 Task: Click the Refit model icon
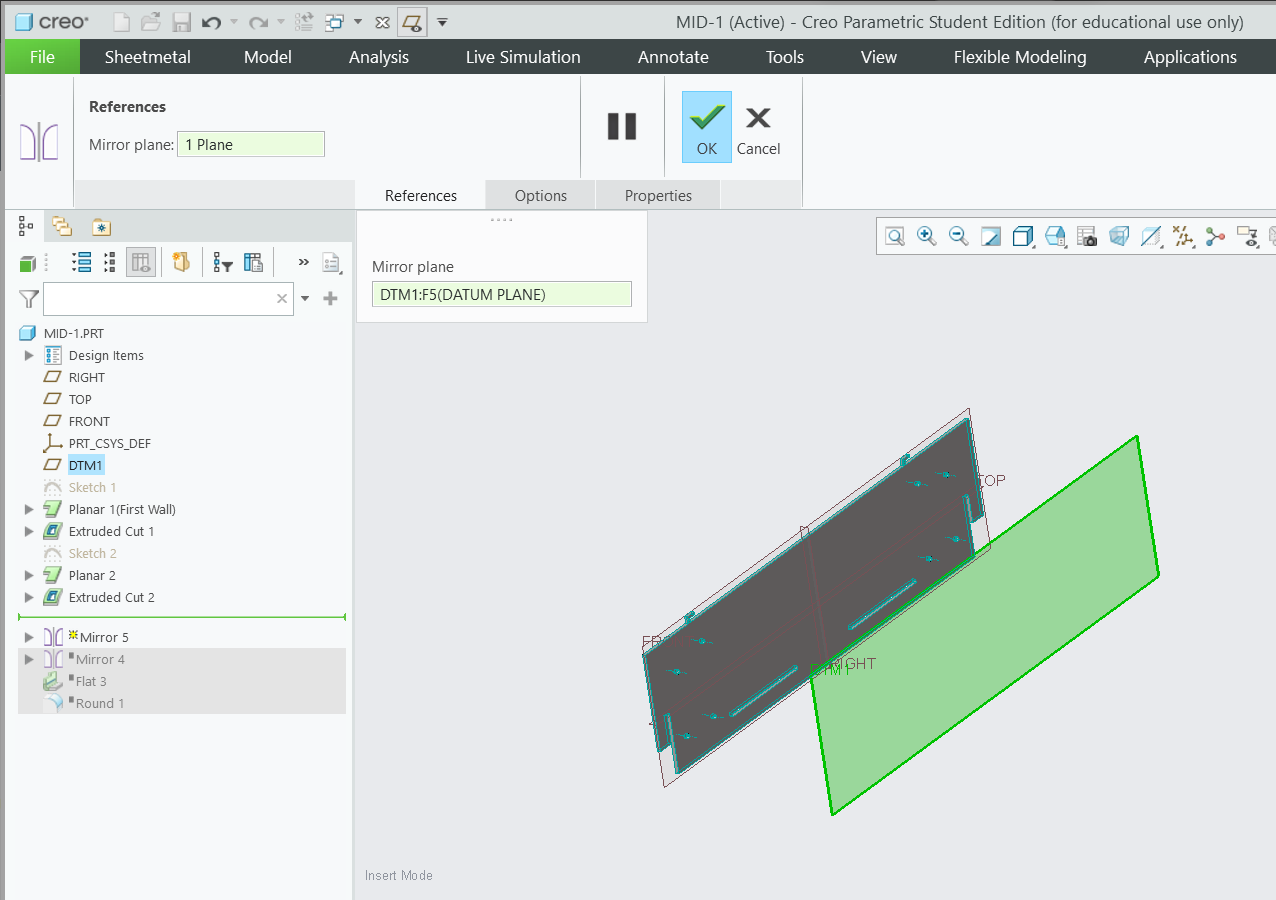pos(893,236)
